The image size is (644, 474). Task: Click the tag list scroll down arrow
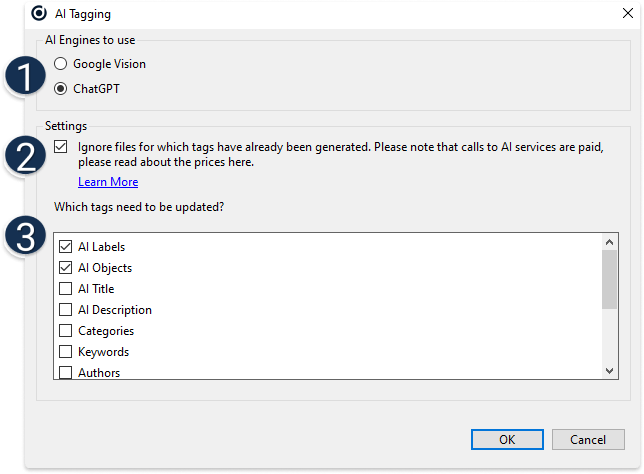[x=610, y=371]
